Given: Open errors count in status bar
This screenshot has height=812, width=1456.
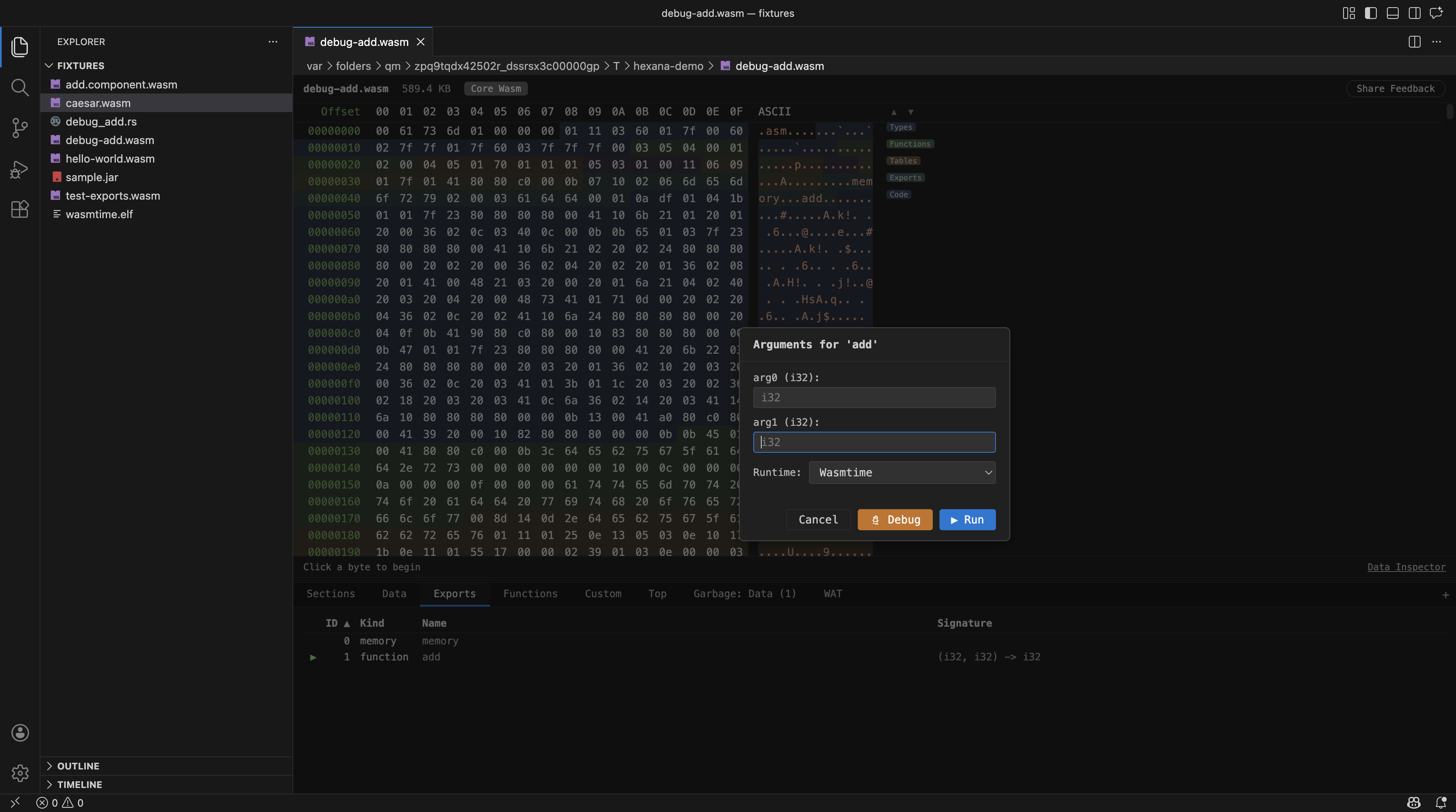Looking at the screenshot, I should coord(48,802).
